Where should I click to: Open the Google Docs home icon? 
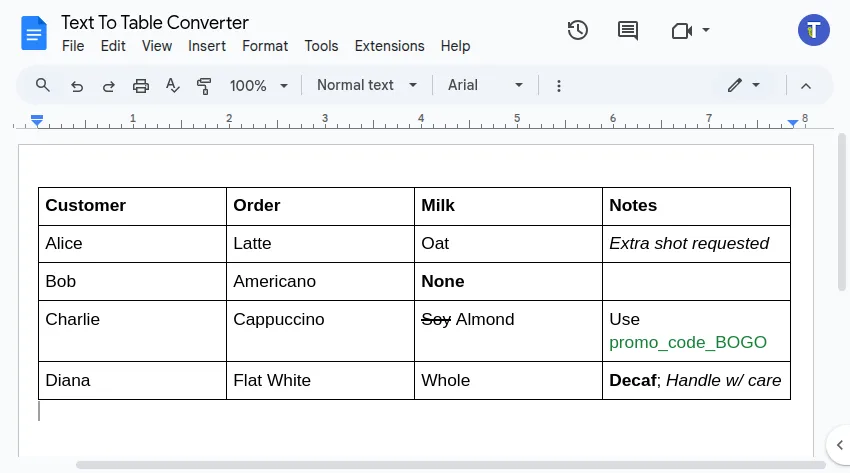tap(34, 33)
